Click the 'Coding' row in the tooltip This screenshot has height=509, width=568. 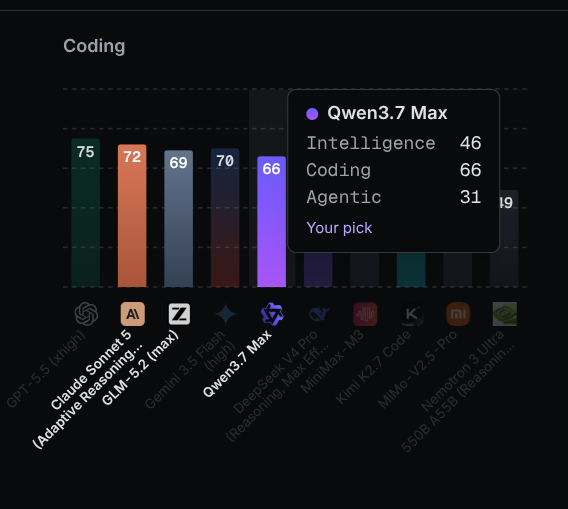(x=394, y=170)
